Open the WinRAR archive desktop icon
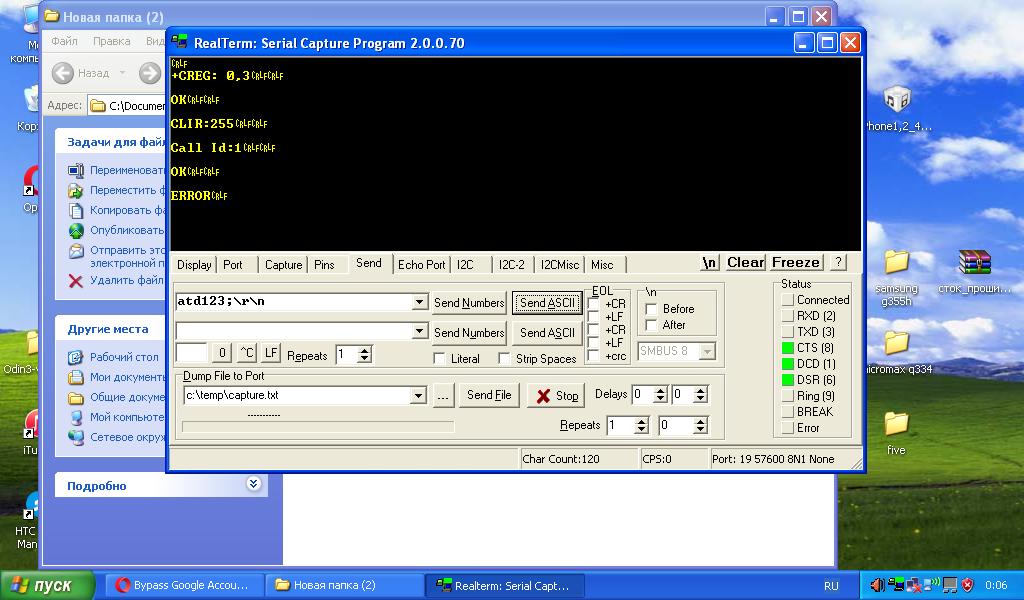1024x600 pixels. [973, 264]
